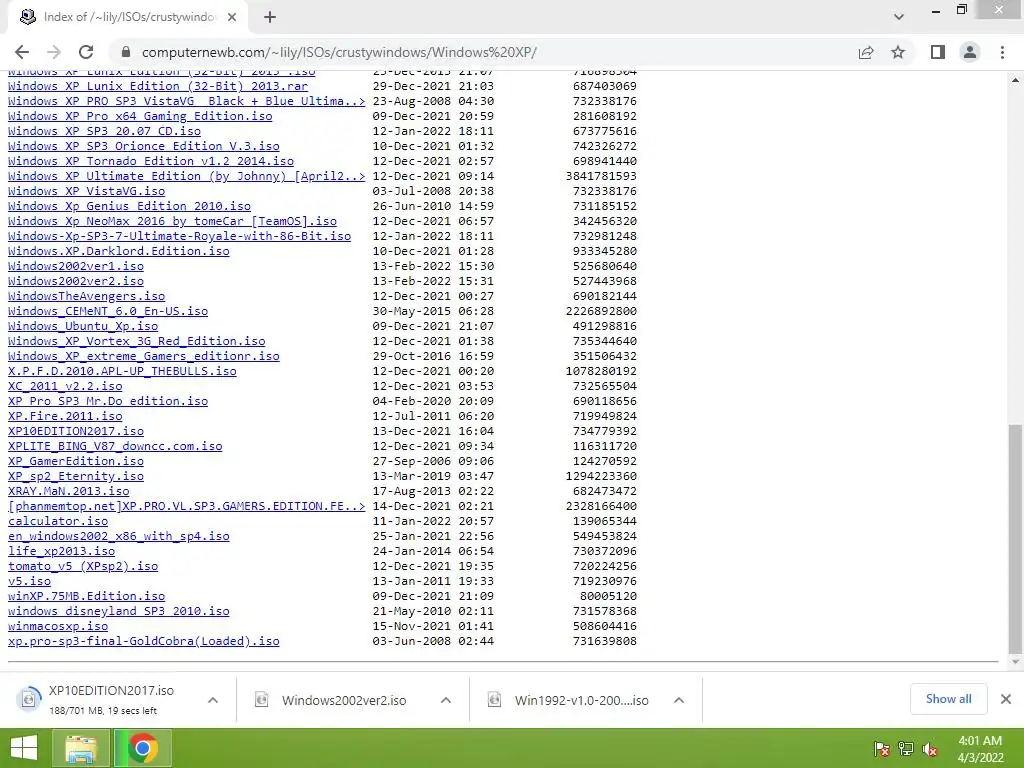Click the muted volume tray icon

(930, 749)
